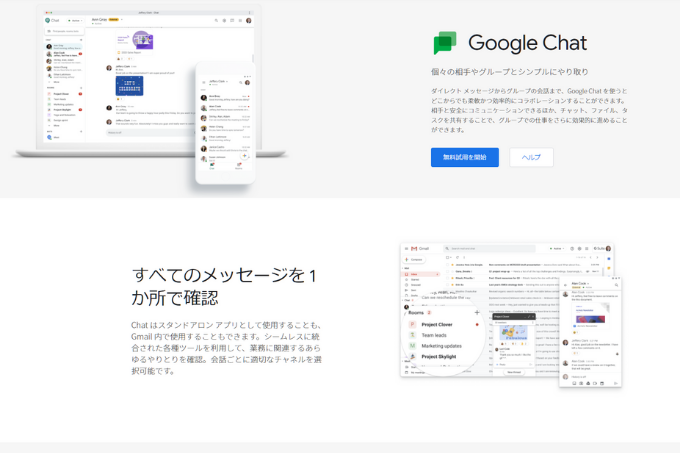Click the paragraph starting with ダイレクト メッセージ
The height and width of the screenshot is (453, 680).
[529, 110]
